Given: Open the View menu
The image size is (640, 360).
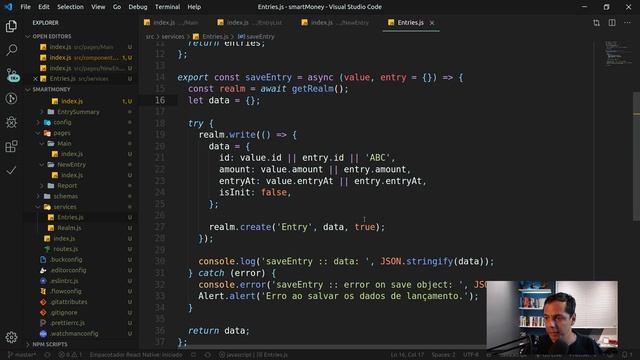Looking at the screenshot, I should click(x=98, y=7).
